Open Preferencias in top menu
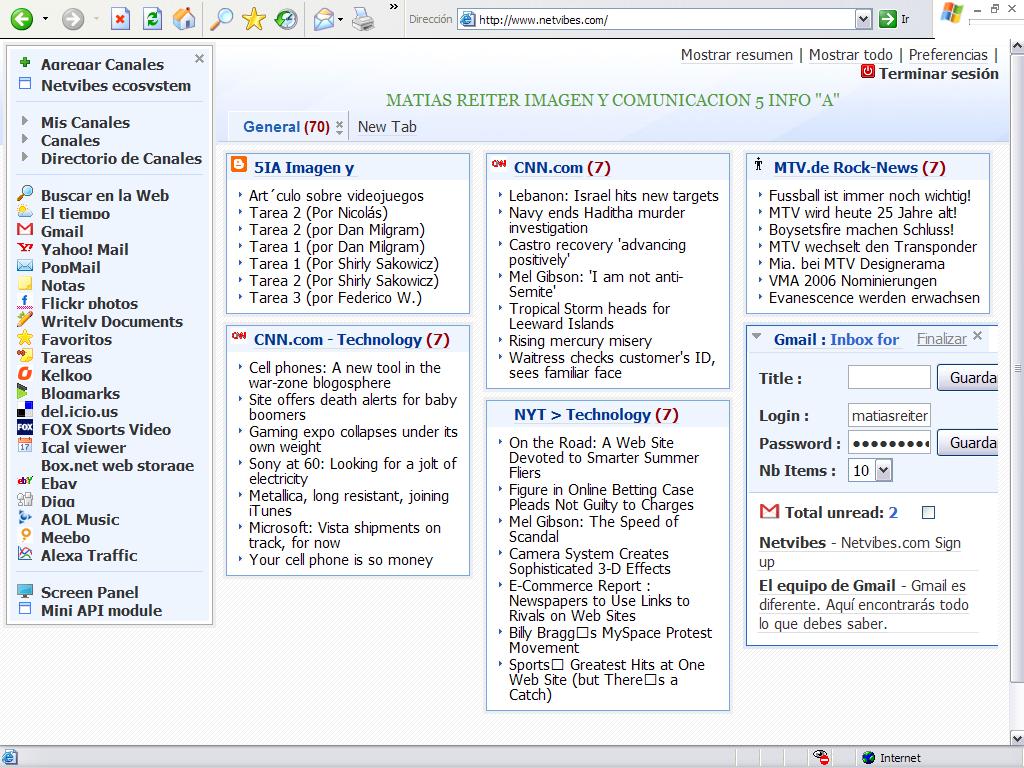Image resolution: width=1024 pixels, height=768 pixels. (948, 55)
